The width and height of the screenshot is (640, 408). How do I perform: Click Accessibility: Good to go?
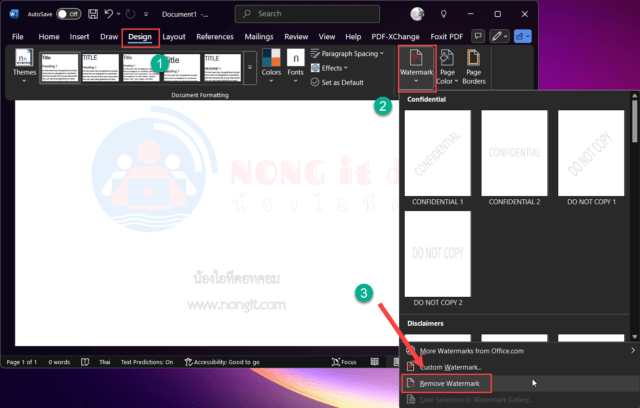point(222,362)
